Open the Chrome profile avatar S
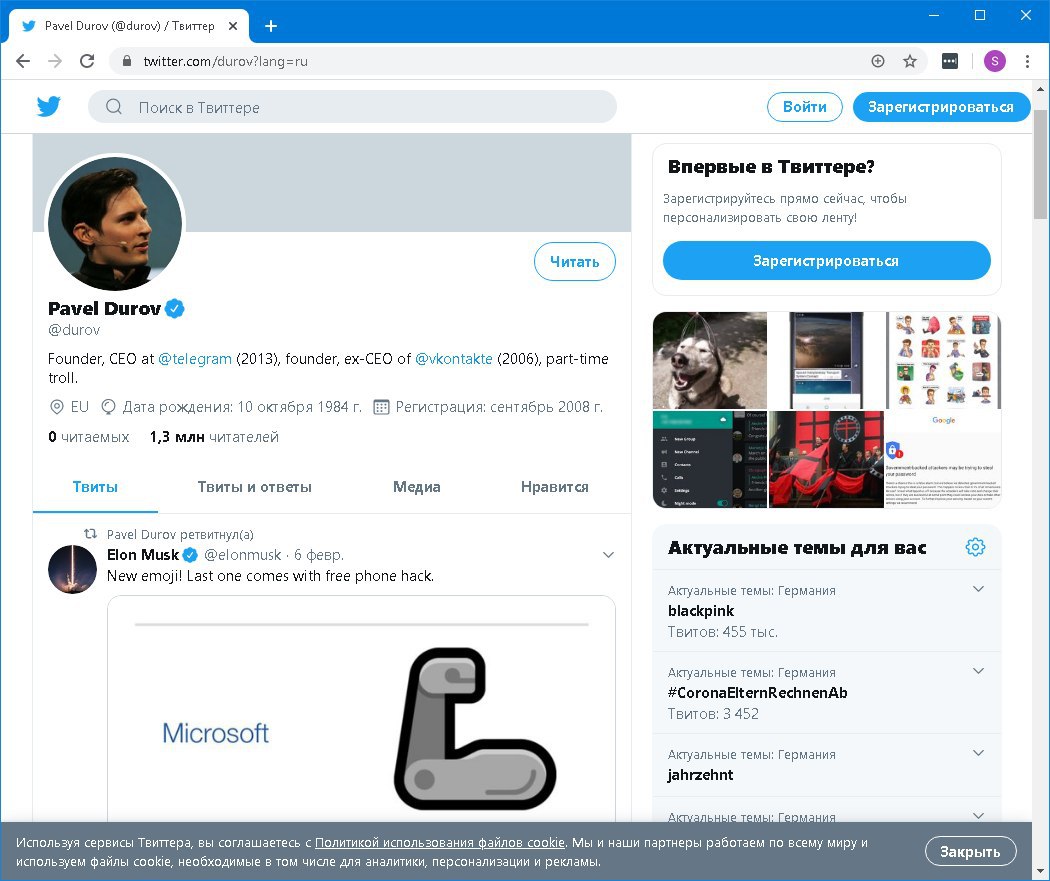 click(994, 61)
